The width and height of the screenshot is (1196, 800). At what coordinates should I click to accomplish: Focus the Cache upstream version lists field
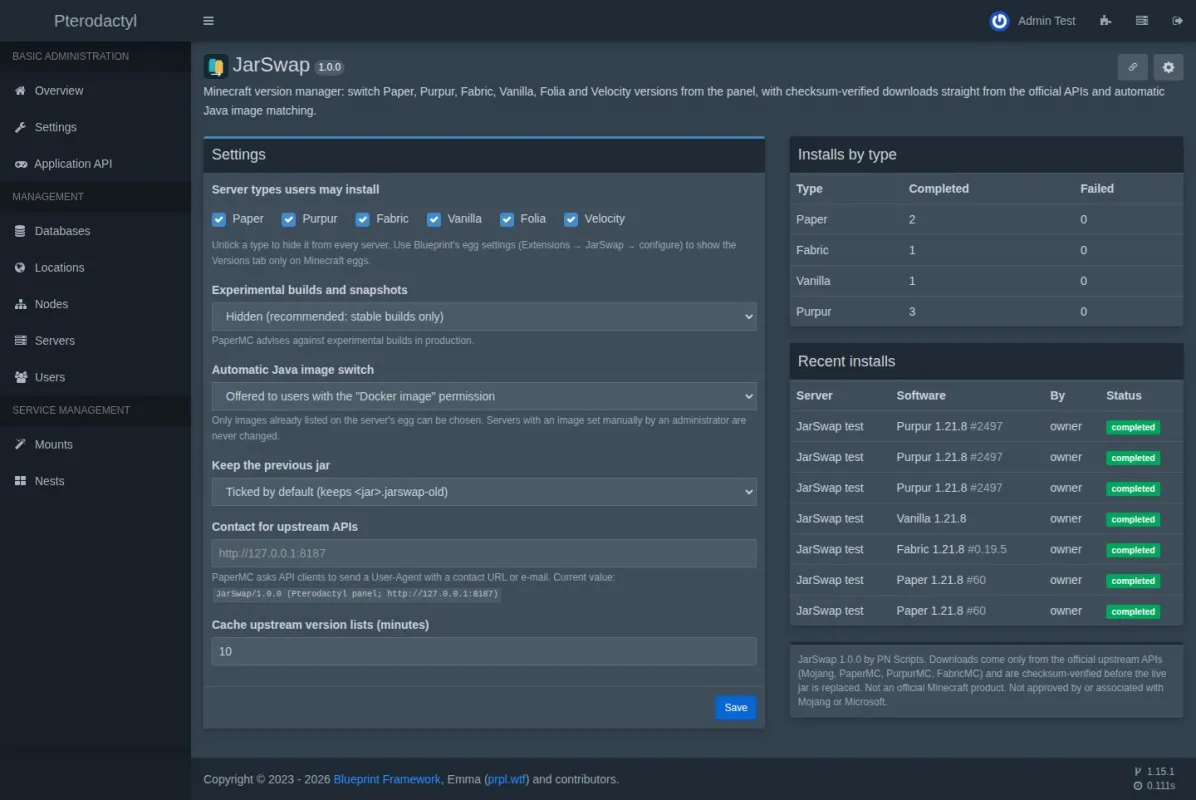pos(484,651)
